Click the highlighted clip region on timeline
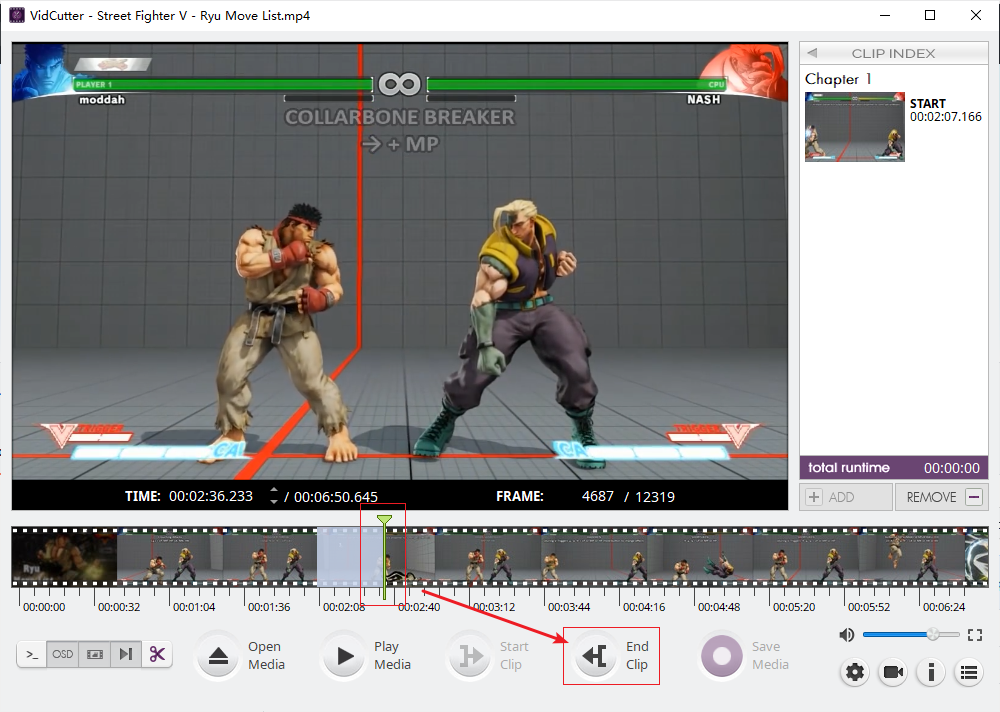1000x712 pixels. (x=349, y=556)
